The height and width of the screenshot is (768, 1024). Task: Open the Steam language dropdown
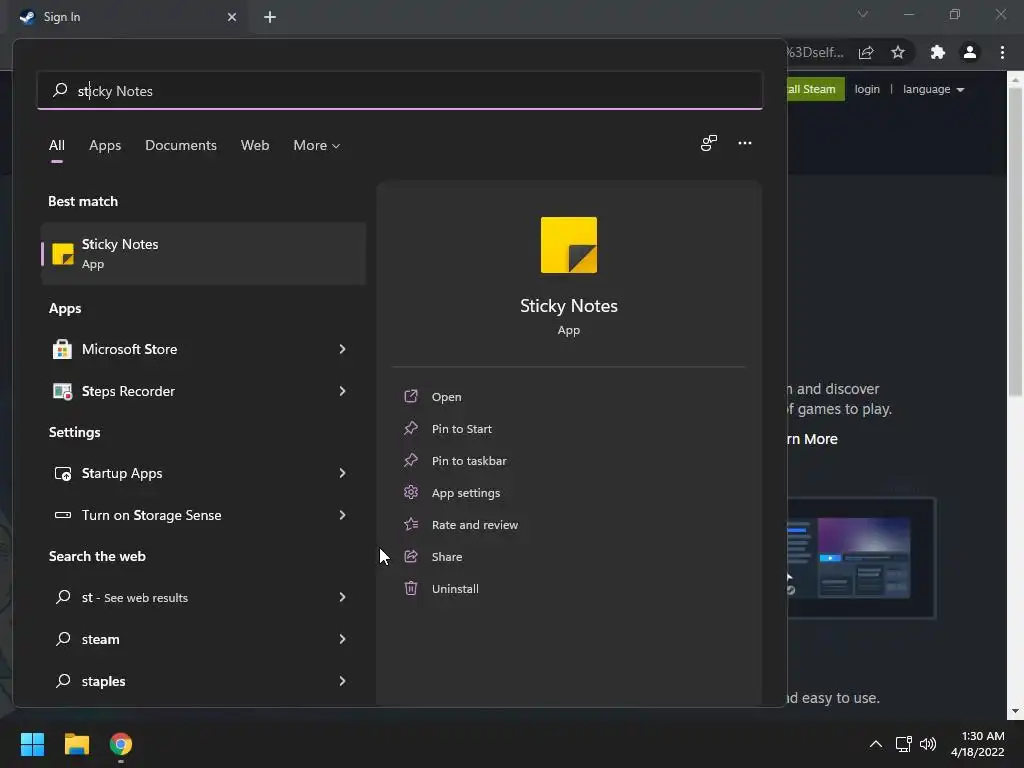(x=933, y=89)
